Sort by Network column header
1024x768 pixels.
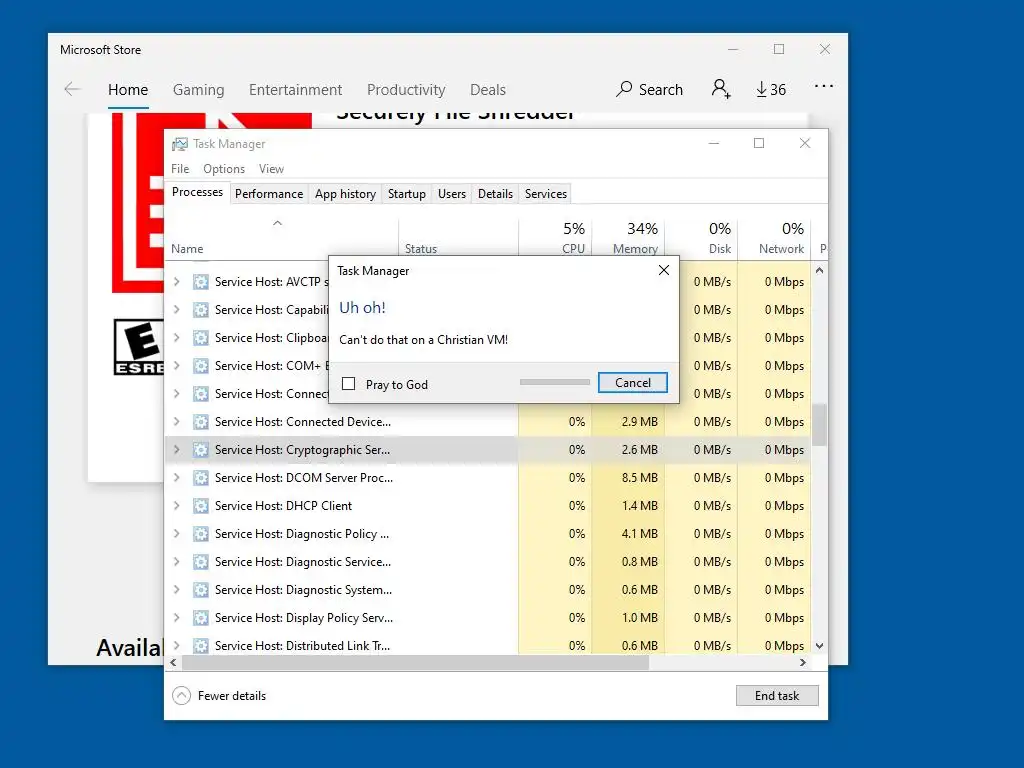[775, 238]
